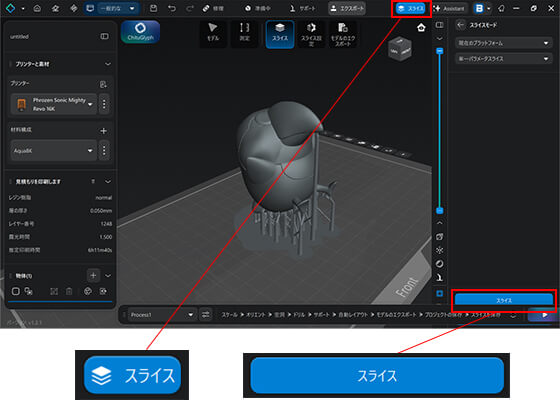
Task: Click the top handle of layer slider
Action: click(x=440, y=51)
